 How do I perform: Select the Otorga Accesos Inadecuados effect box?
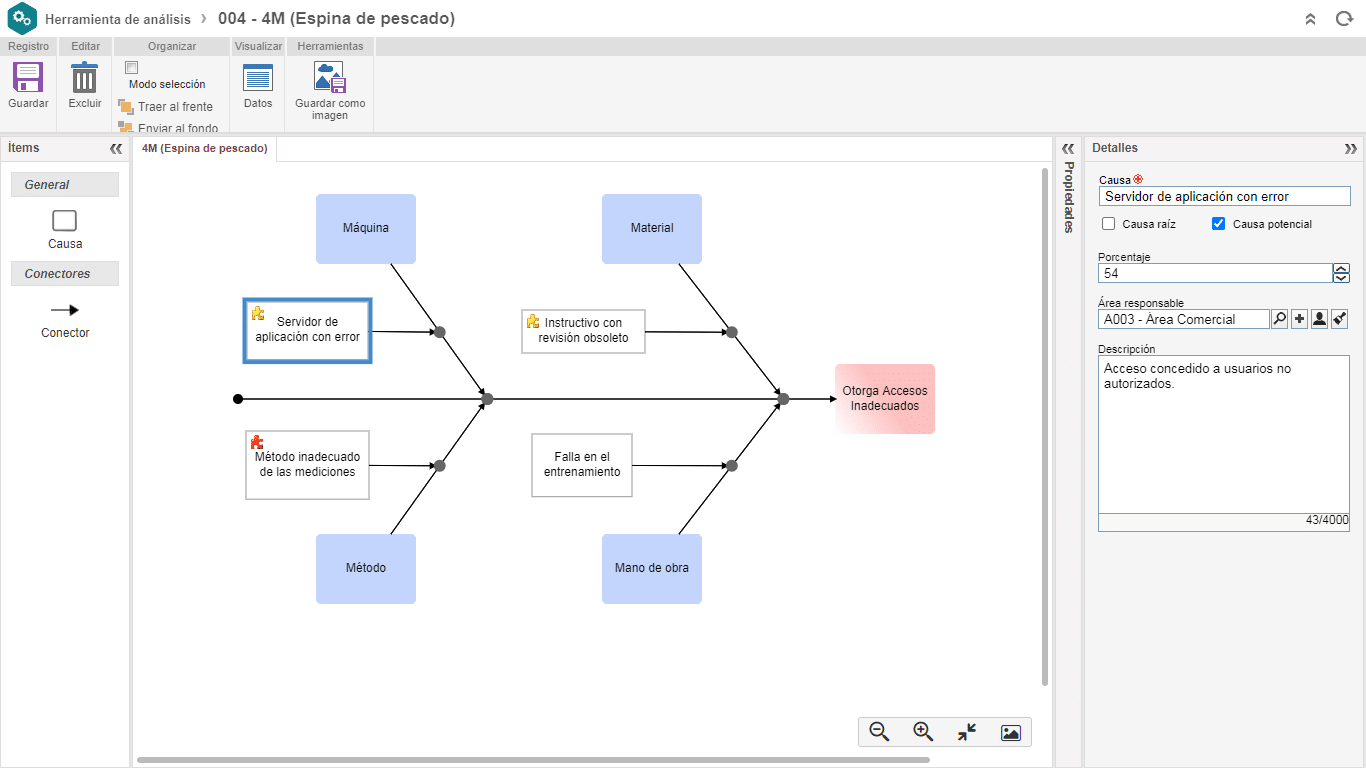[885, 399]
